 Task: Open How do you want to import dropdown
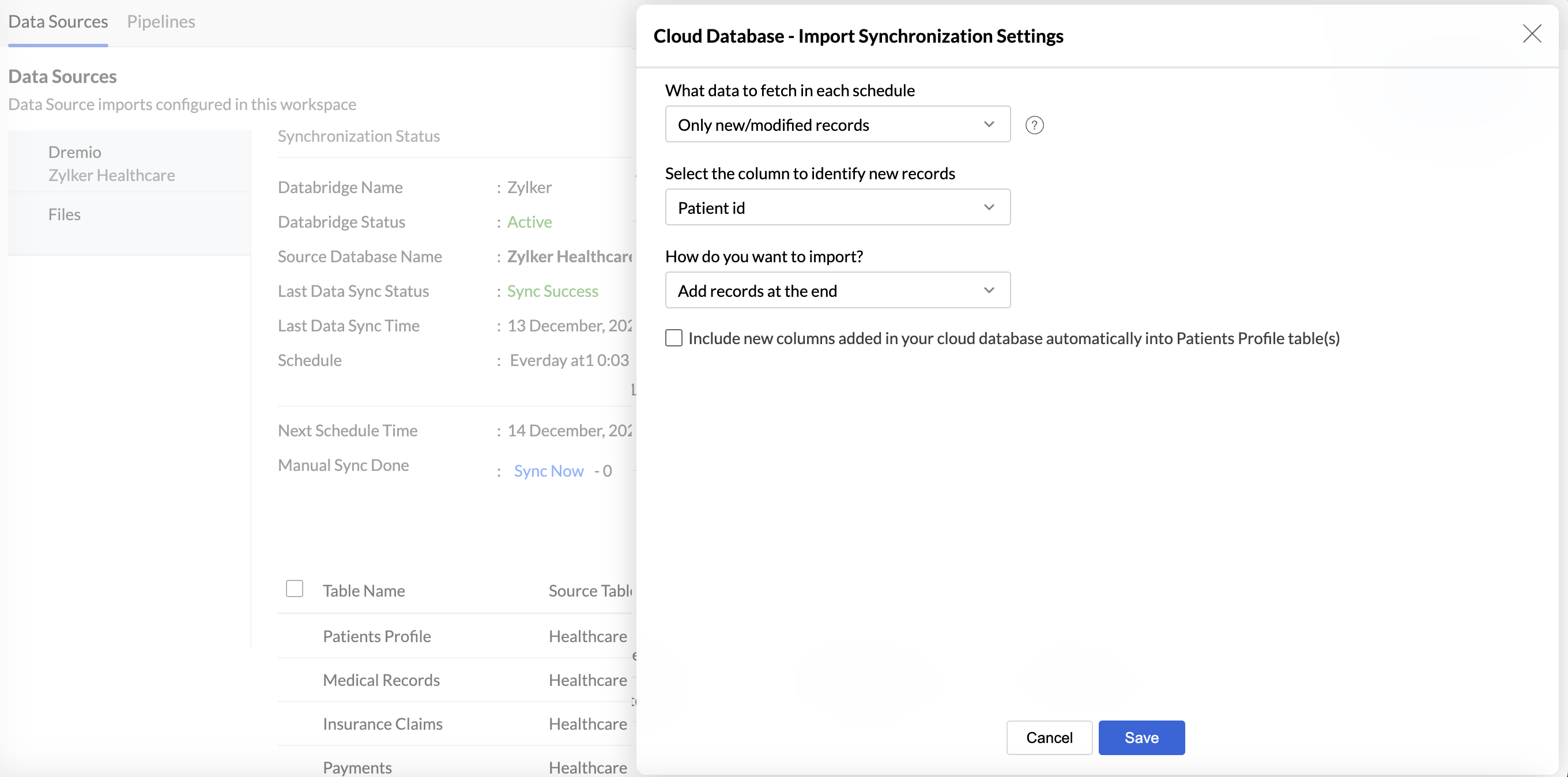pyautogui.click(x=836, y=291)
